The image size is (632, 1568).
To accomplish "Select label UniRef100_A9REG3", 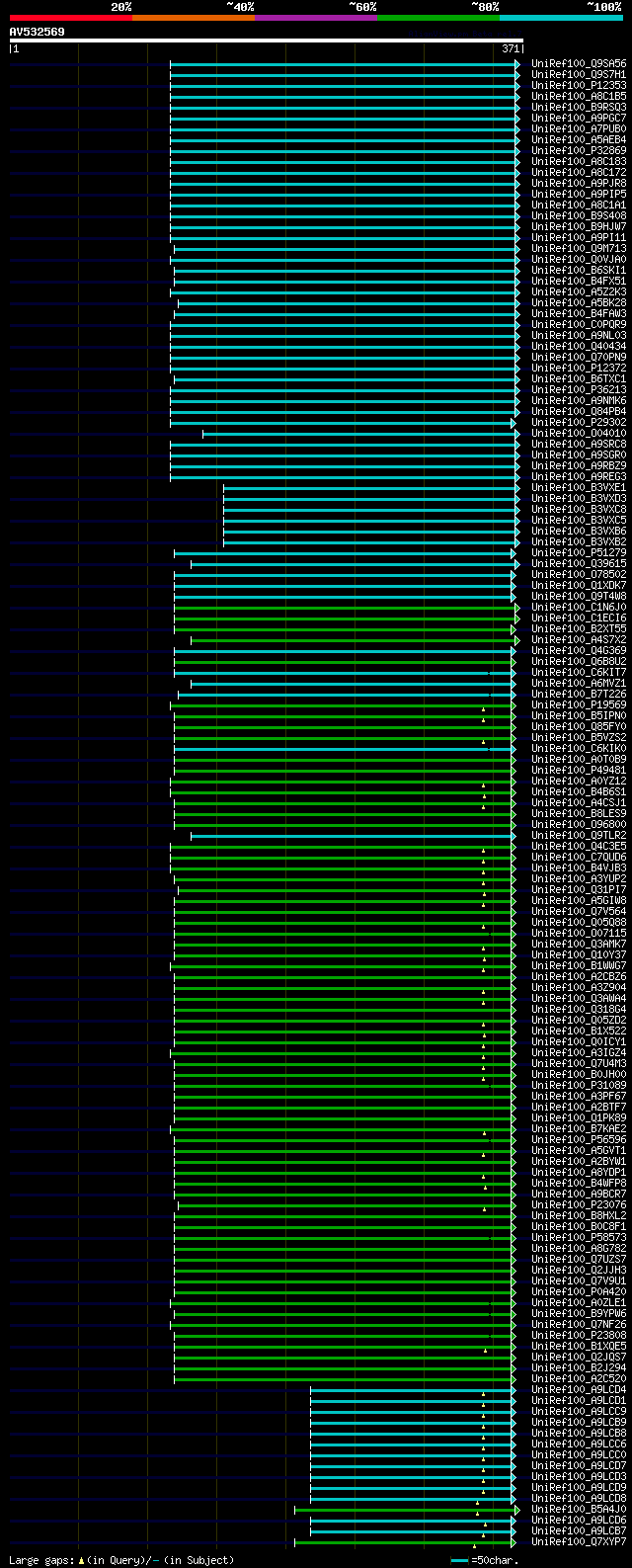I will [x=579, y=476].
